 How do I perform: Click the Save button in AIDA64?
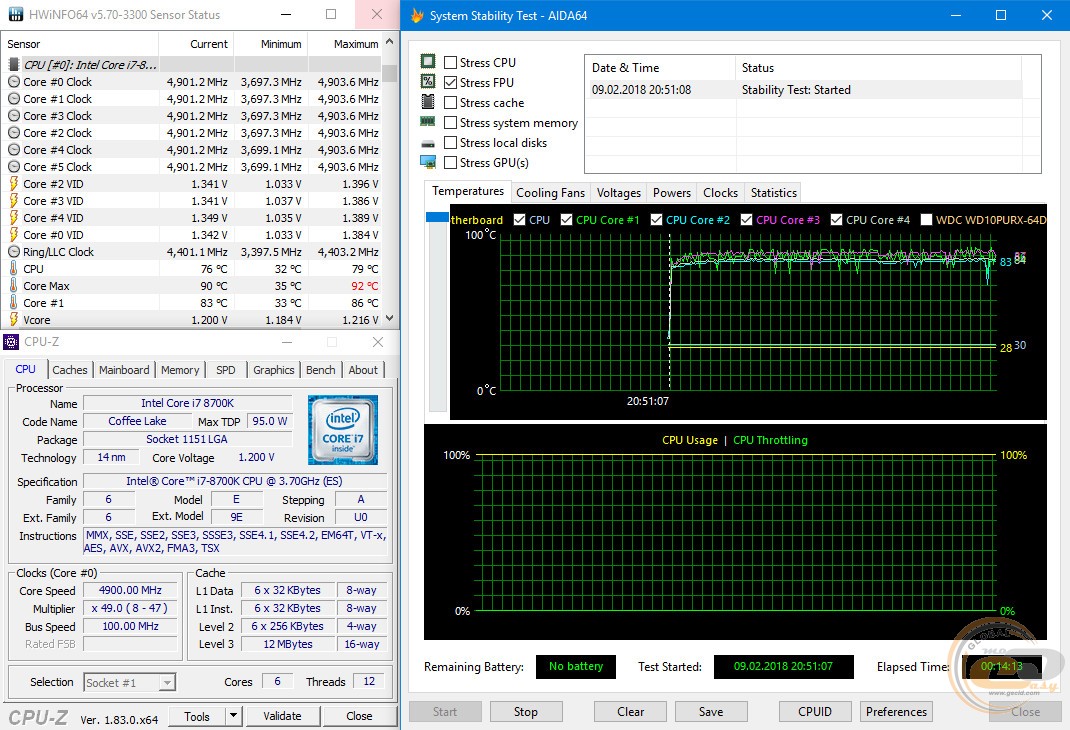[x=711, y=712]
